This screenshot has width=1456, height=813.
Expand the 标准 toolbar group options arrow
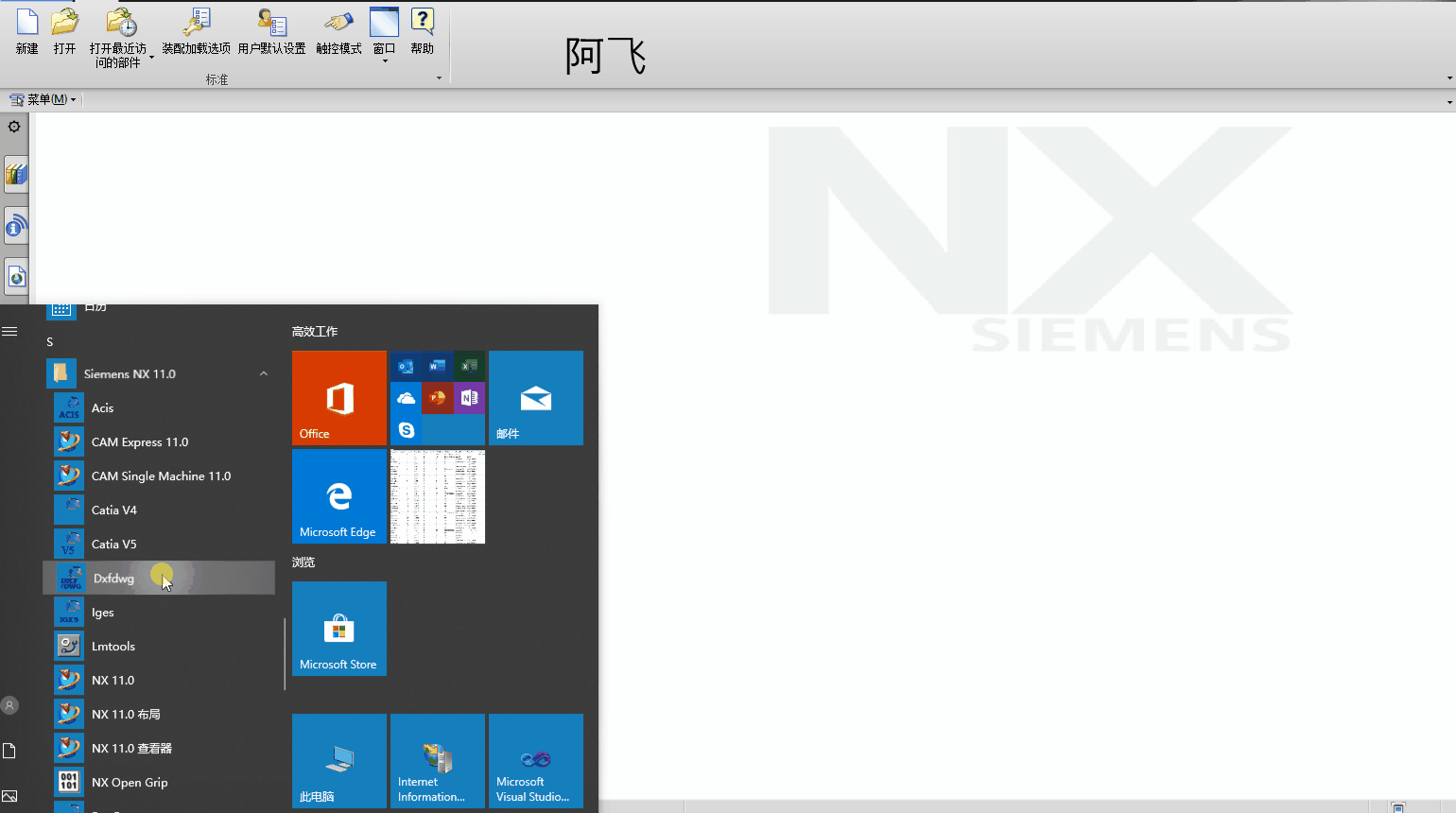click(x=439, y=78)
